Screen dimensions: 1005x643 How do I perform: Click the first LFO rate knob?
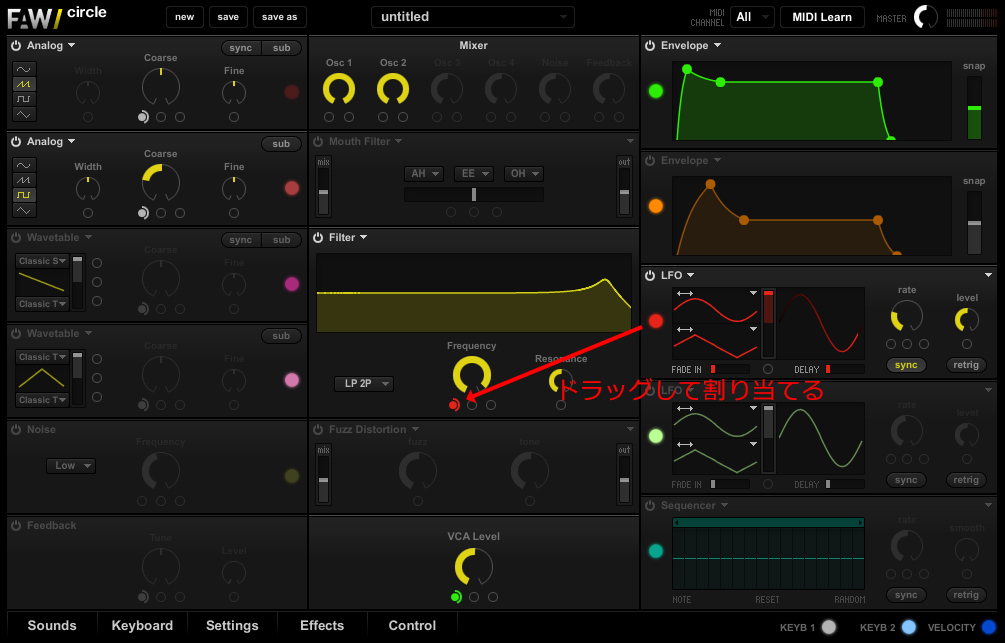tap(907, 317)
